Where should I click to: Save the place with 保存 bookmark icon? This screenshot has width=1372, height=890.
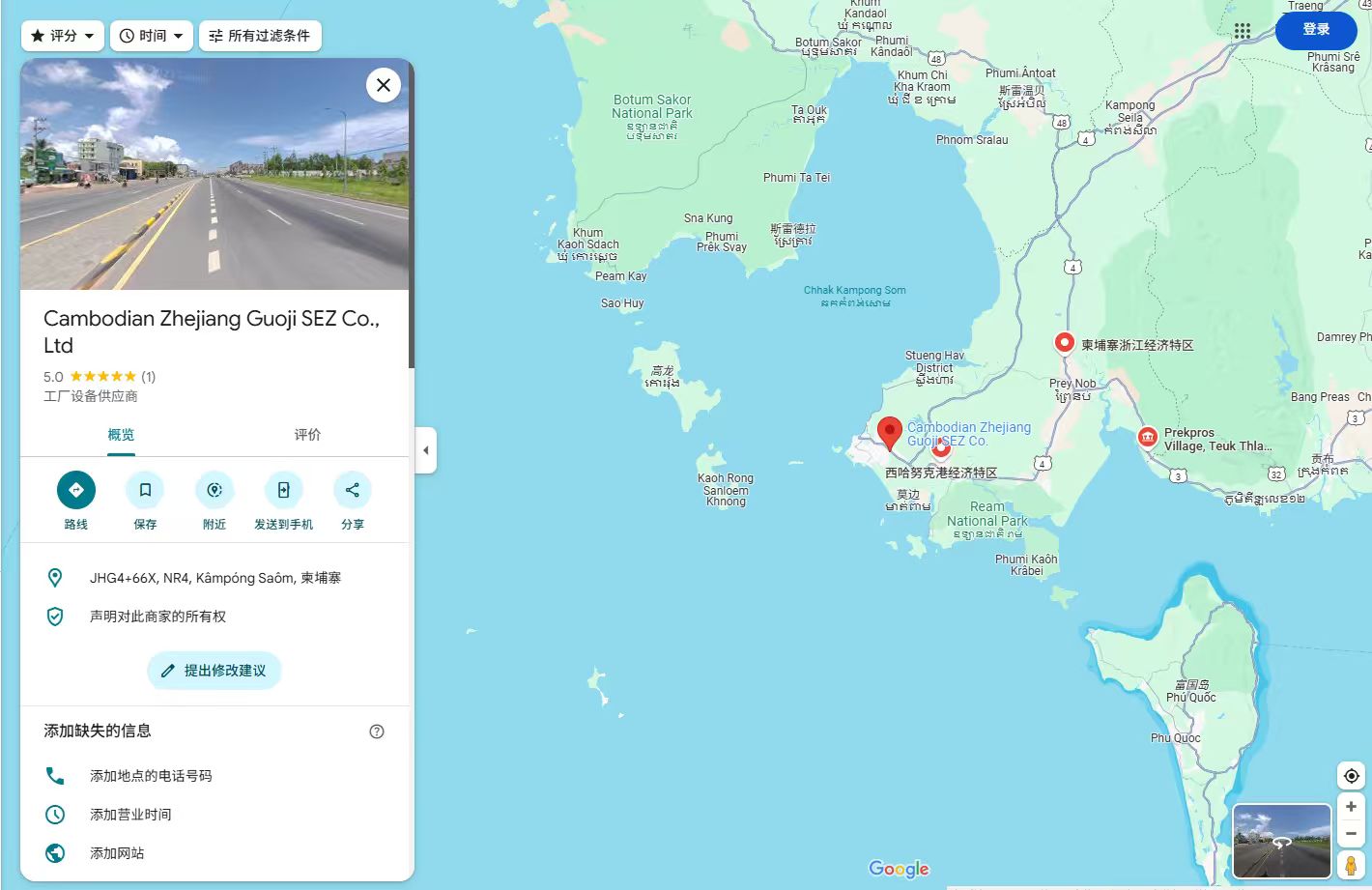click(145, 490)
